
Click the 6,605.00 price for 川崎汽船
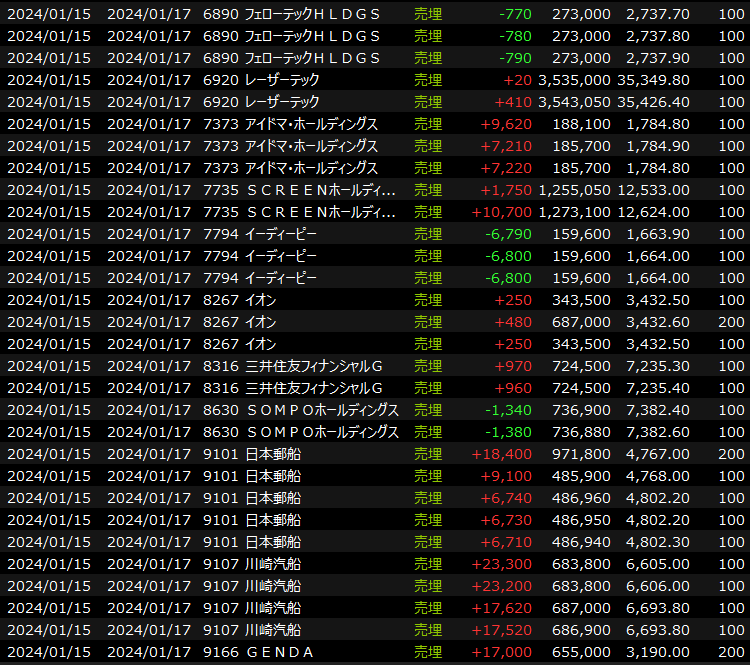click(x=657, y=564)
